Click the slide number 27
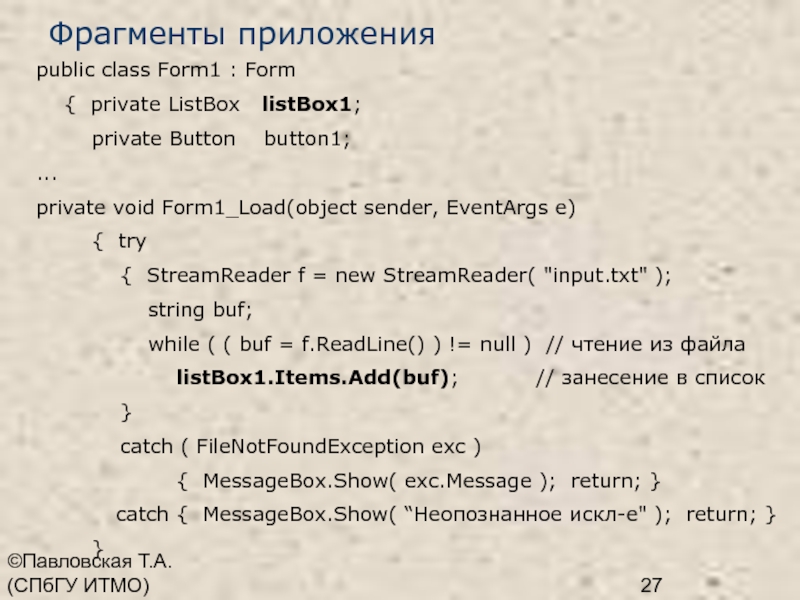800x600 pixels. click(x=651, y=585)
